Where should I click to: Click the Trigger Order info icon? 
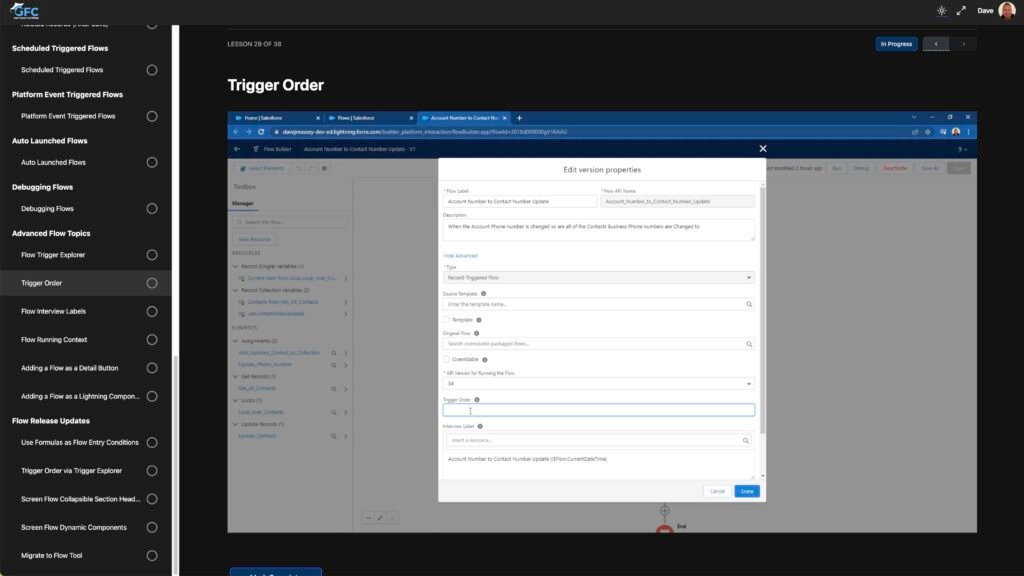(x=477, y=400)
